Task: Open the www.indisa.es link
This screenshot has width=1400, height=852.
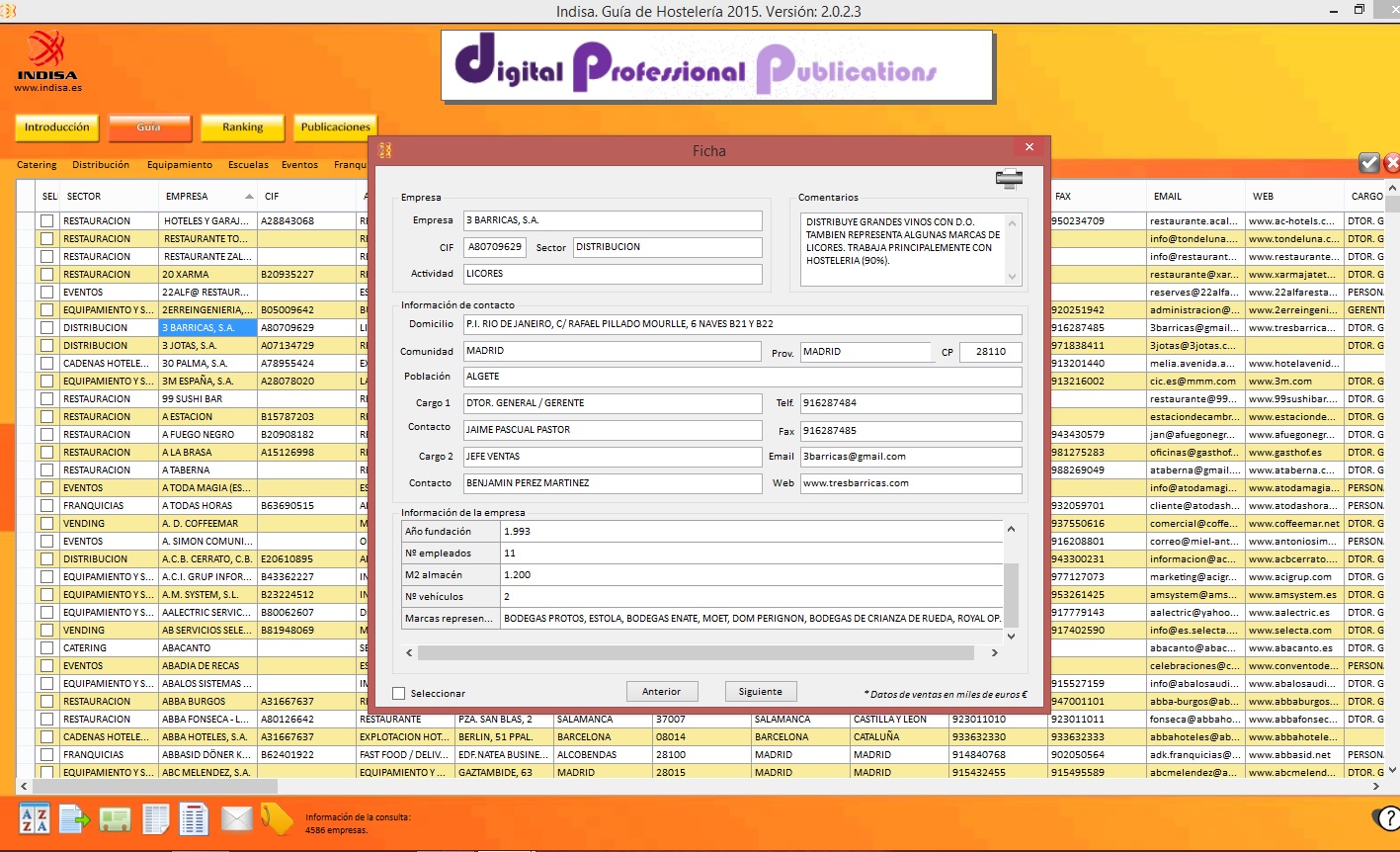Action: 47,87
